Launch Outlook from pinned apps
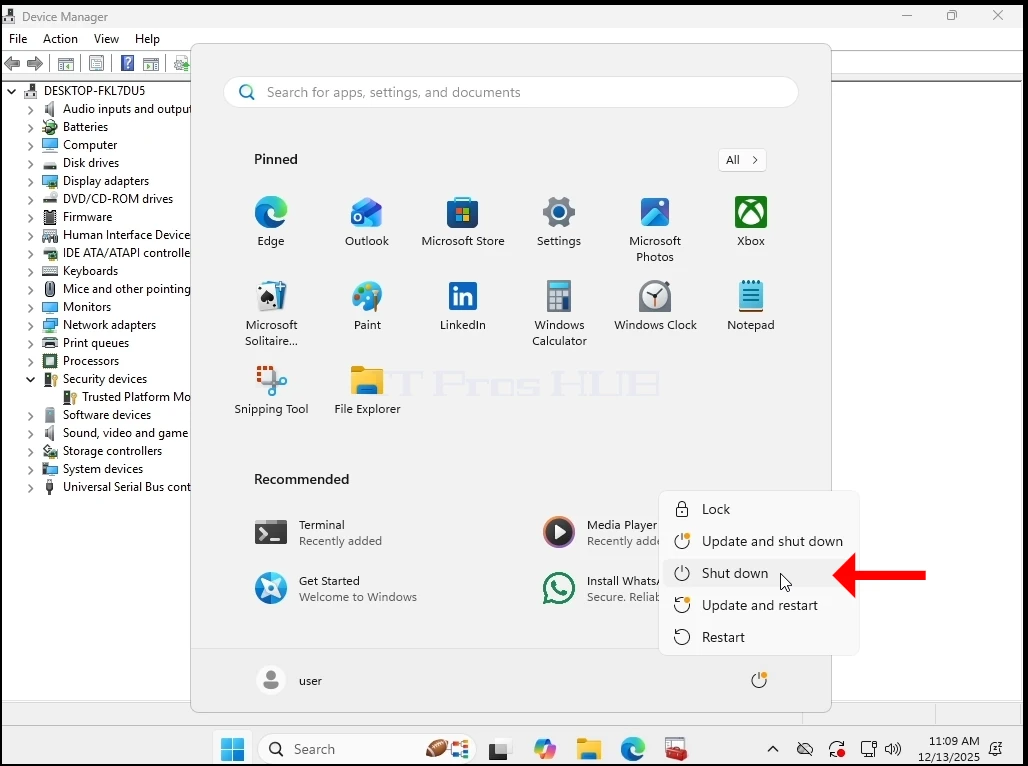Image resolution: width=1028 pixels, height=766 pixels. [x=366, y=222]
